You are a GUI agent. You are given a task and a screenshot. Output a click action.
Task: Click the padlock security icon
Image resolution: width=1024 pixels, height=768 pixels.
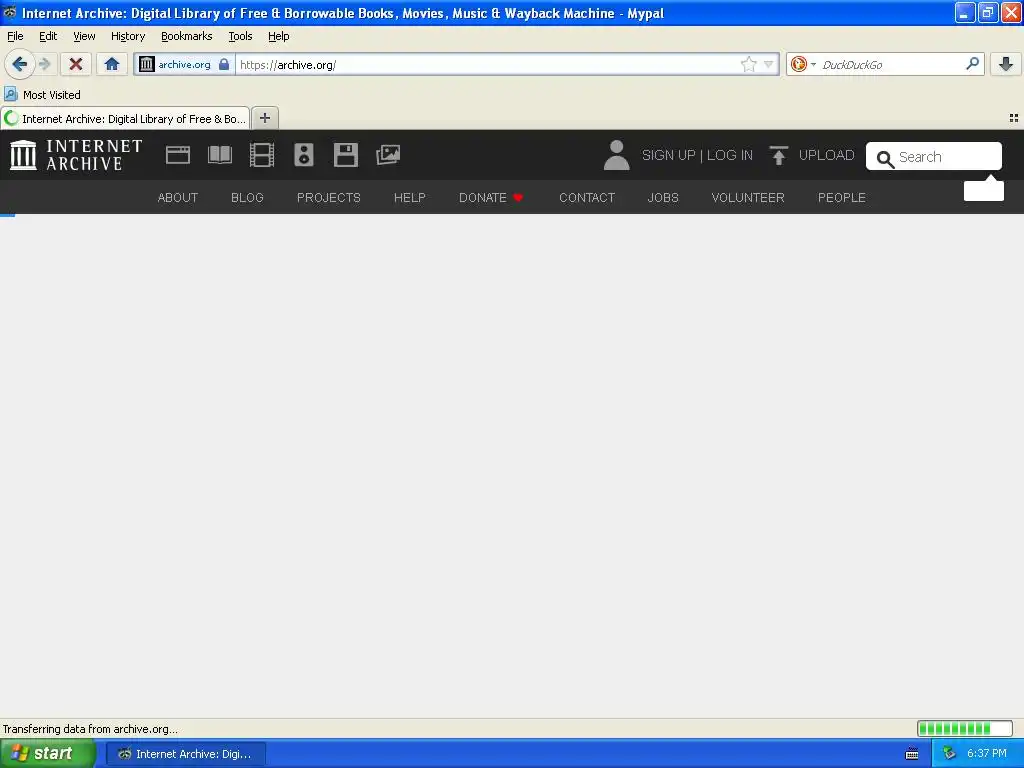[224, 64]
